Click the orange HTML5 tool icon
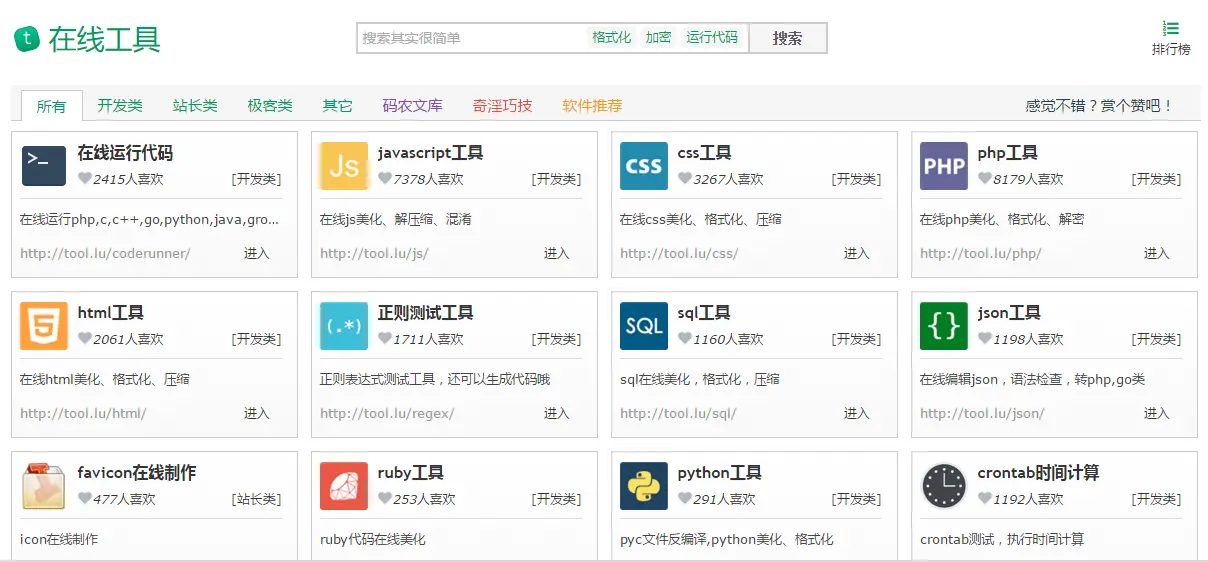 click(x=44, y=326)
